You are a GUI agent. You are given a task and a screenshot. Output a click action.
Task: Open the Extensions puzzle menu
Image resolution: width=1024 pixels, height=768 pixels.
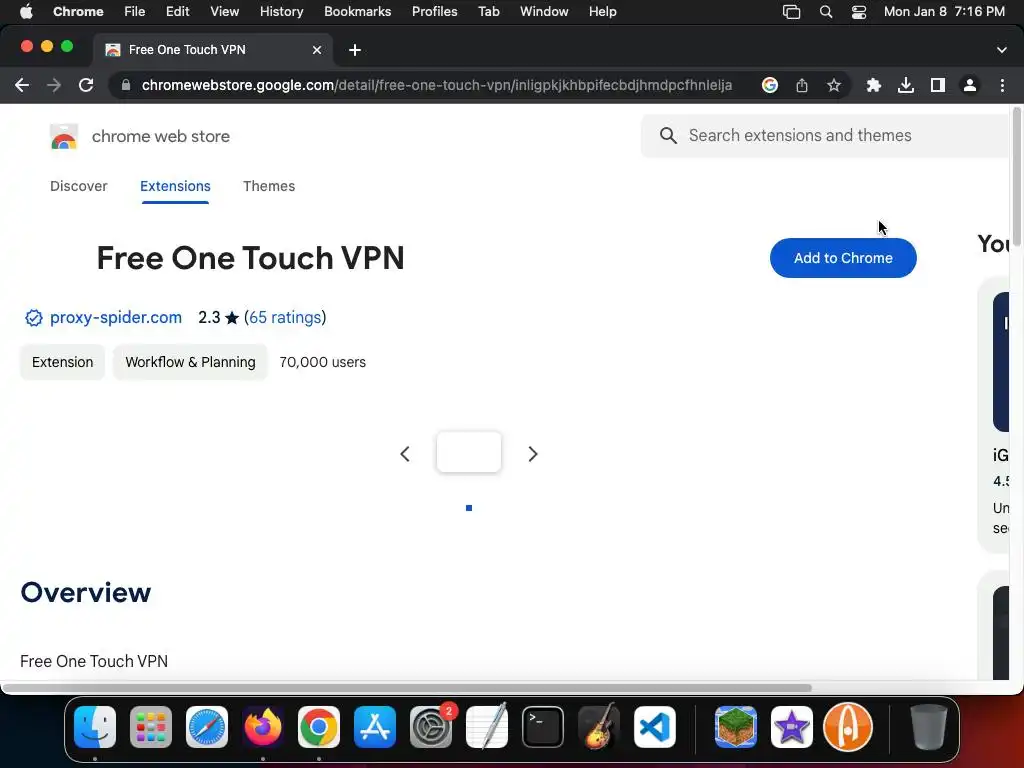(x=873, y=85)
